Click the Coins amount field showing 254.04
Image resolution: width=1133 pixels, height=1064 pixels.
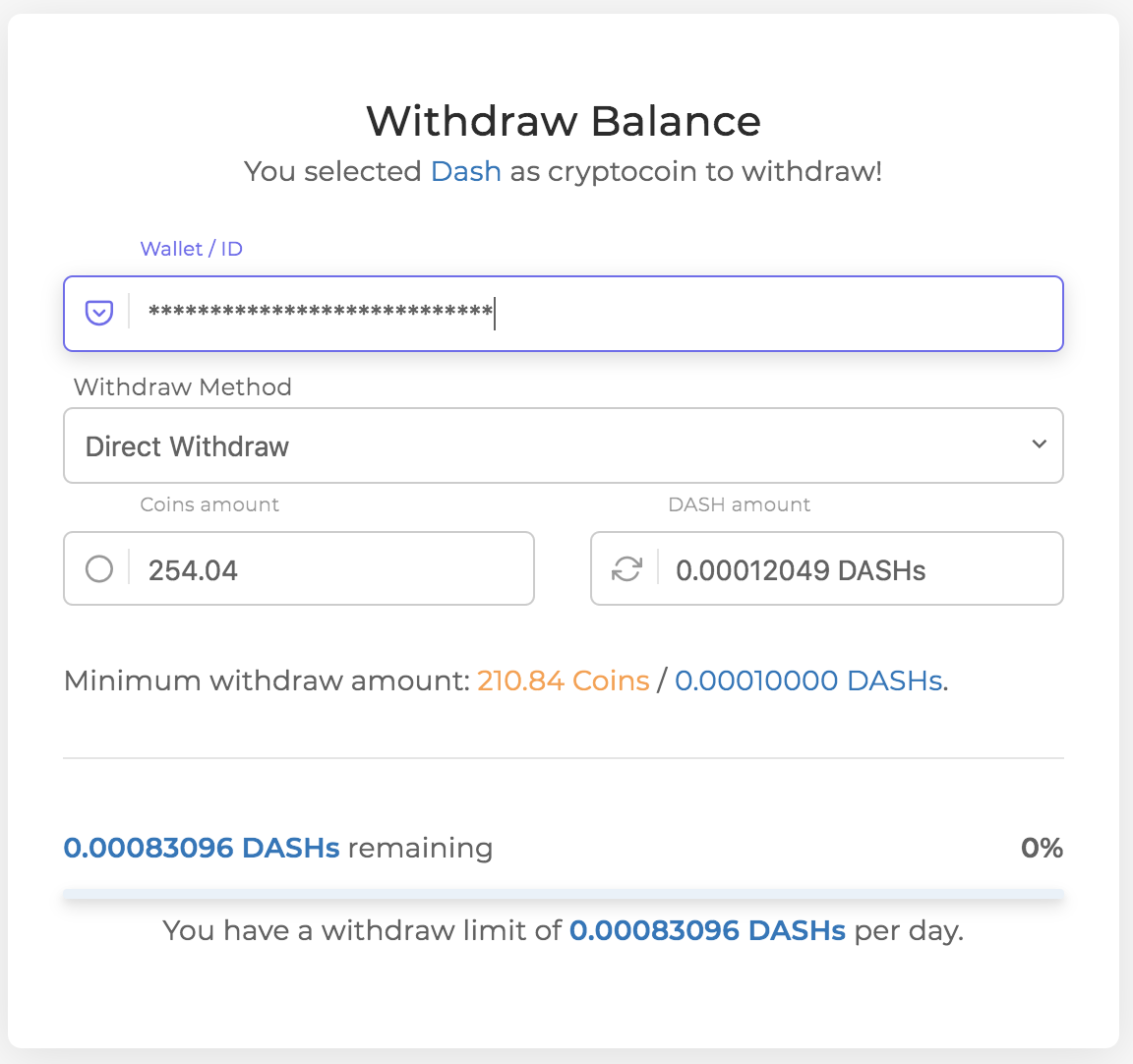point(298,568)
